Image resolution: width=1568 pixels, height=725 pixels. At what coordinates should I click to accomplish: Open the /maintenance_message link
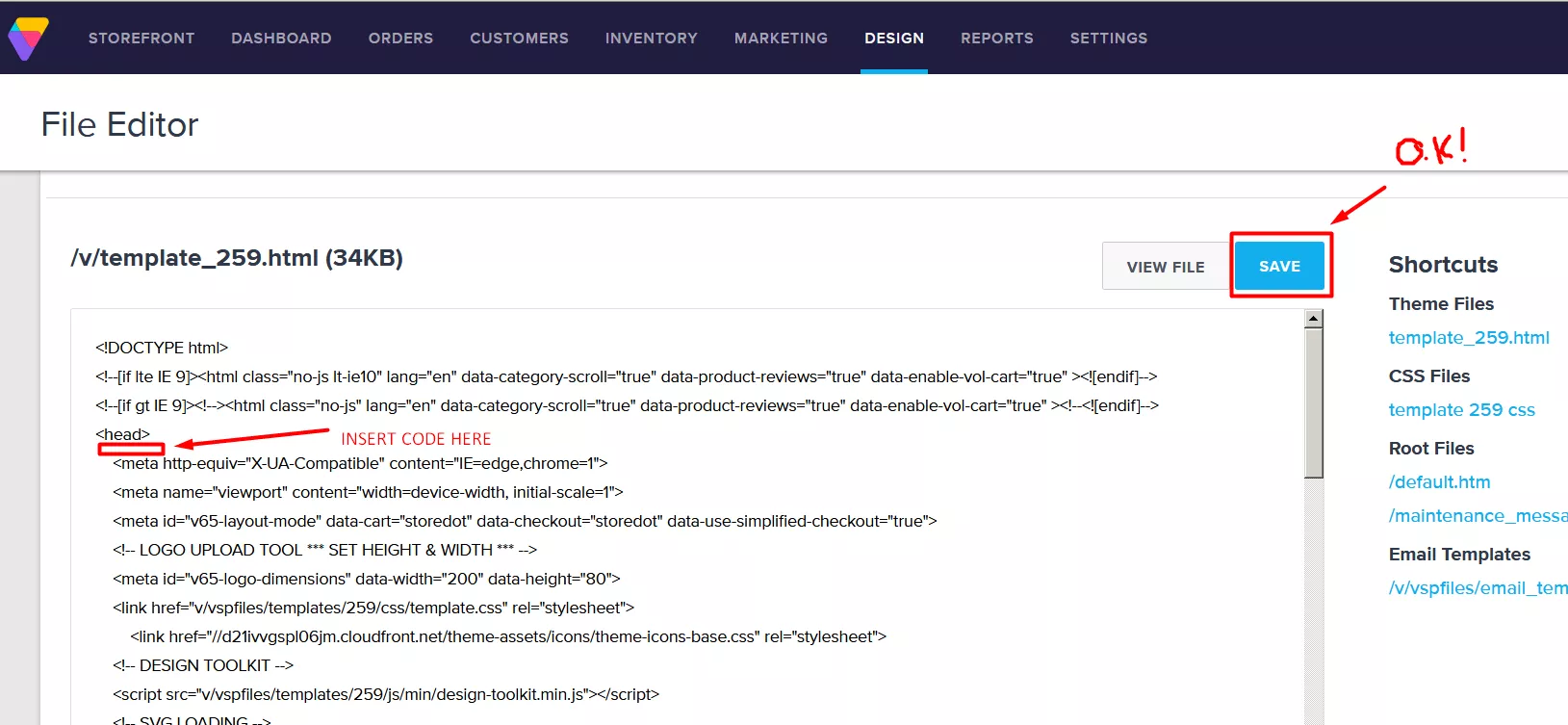pyautogui.click(x=1478, y=516)
